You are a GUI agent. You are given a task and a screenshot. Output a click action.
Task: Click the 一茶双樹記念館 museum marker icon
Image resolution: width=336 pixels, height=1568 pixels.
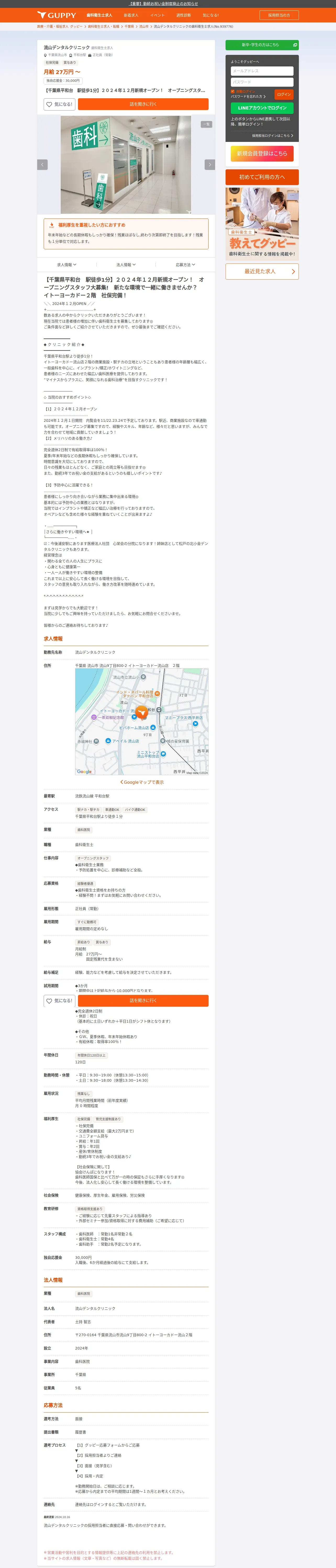pyautogui.click(x=94, y=717)
